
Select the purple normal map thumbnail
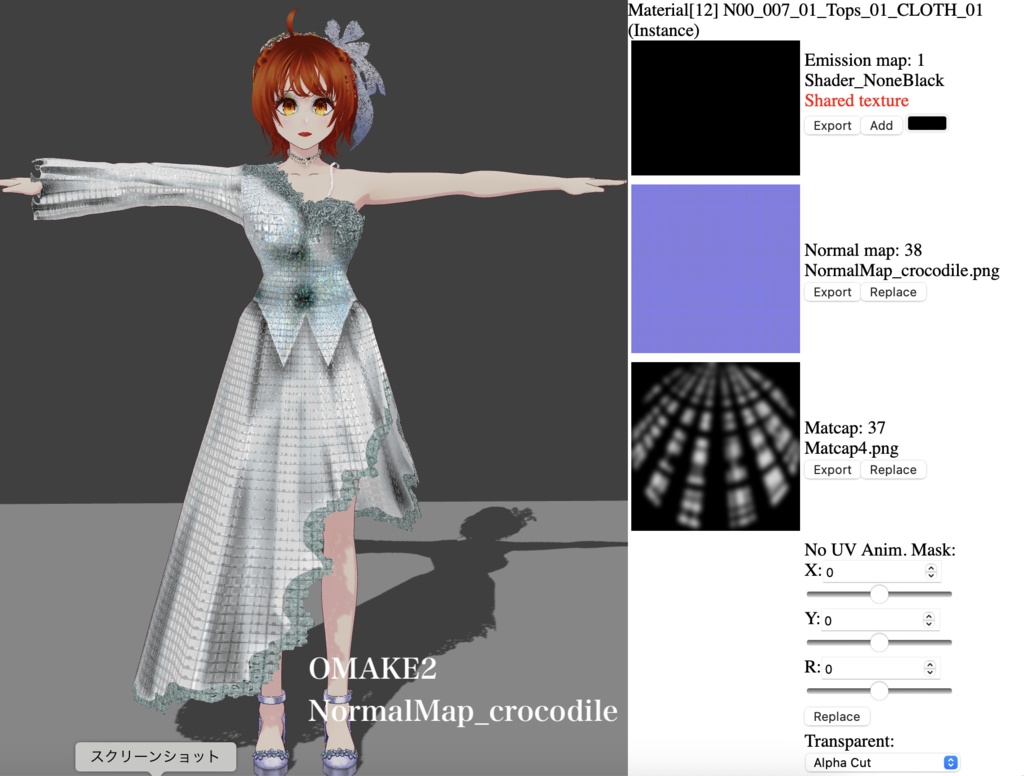point(714,267)
